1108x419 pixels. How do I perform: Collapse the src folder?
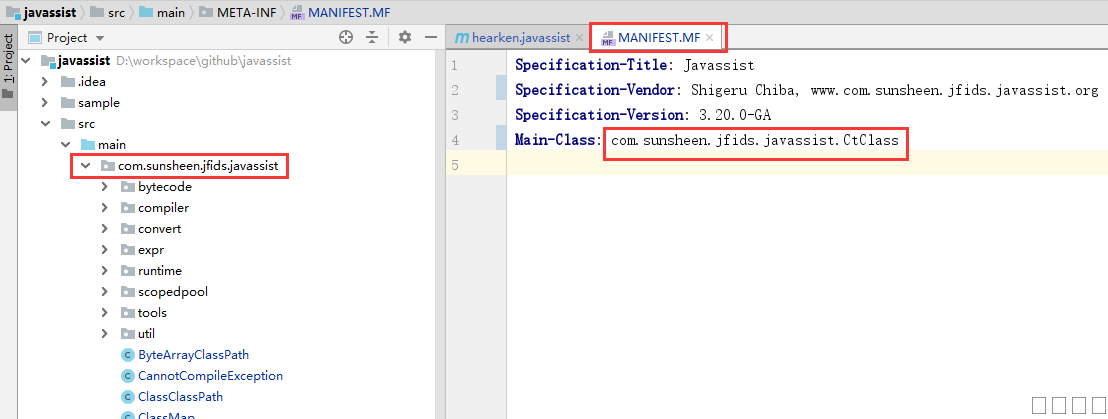click(45, 124)
